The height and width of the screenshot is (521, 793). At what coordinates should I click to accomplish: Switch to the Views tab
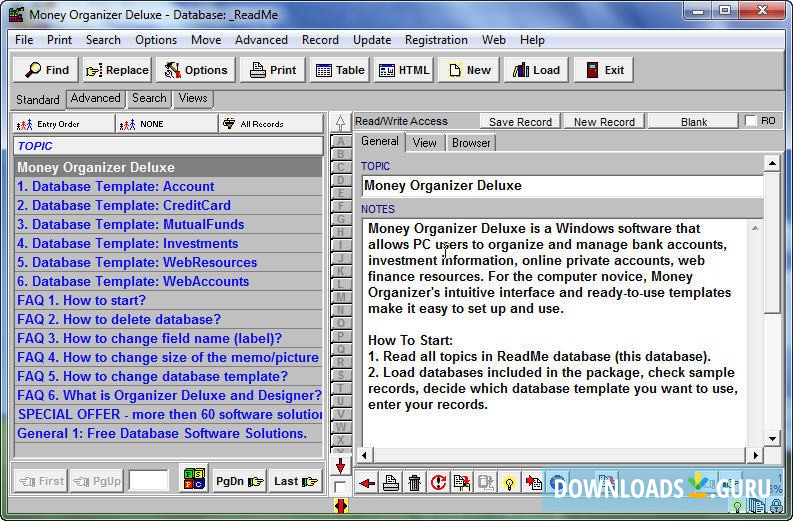click(x=193, y=98)
